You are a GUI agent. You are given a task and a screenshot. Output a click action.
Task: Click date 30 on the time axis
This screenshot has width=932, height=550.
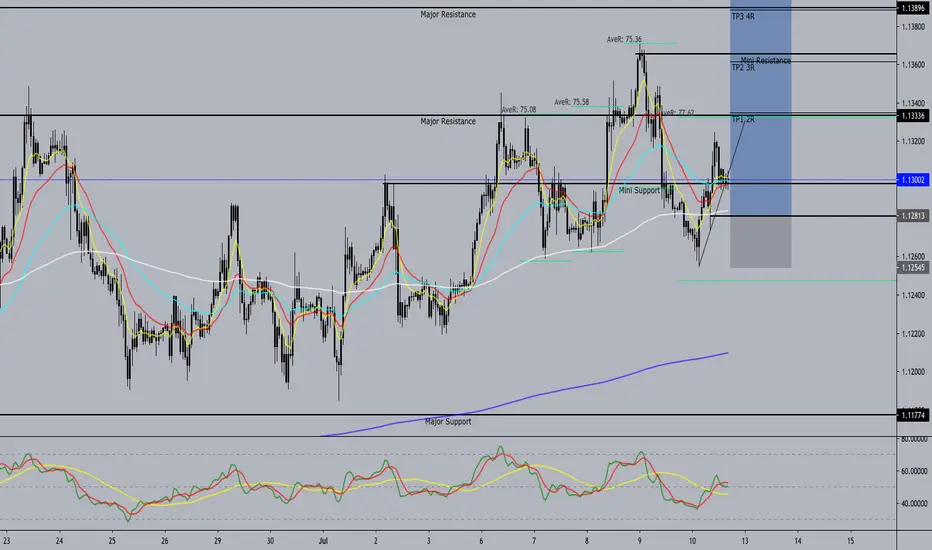click(x=270, y=541)
